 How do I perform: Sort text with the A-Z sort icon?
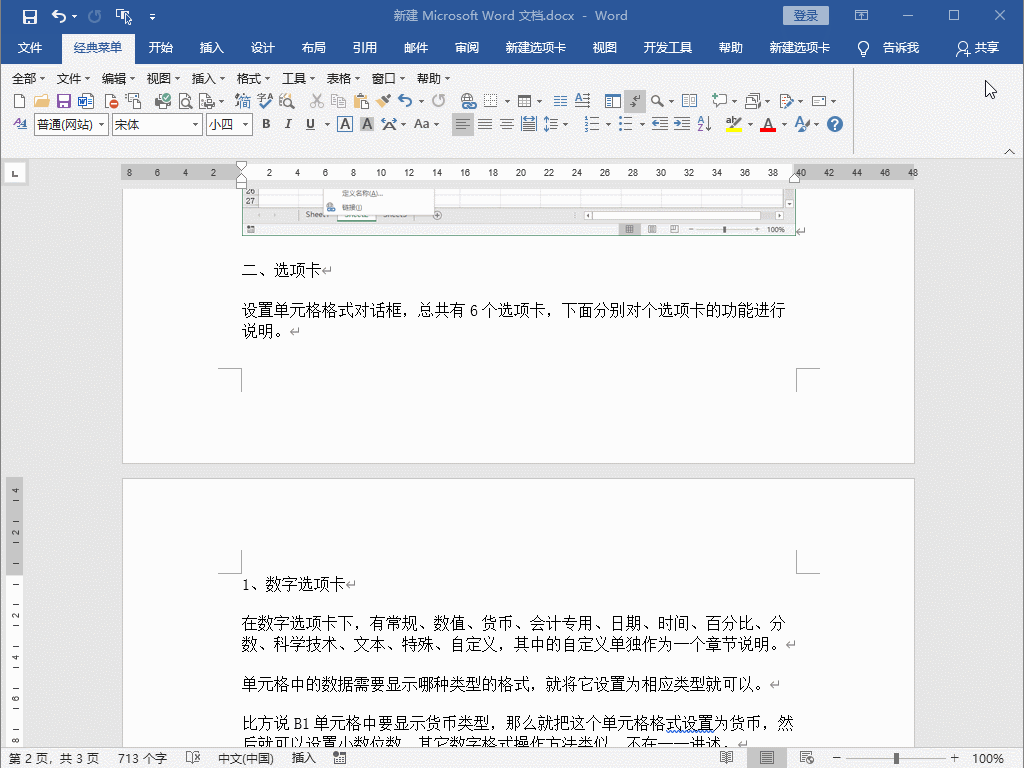point(704,124)
